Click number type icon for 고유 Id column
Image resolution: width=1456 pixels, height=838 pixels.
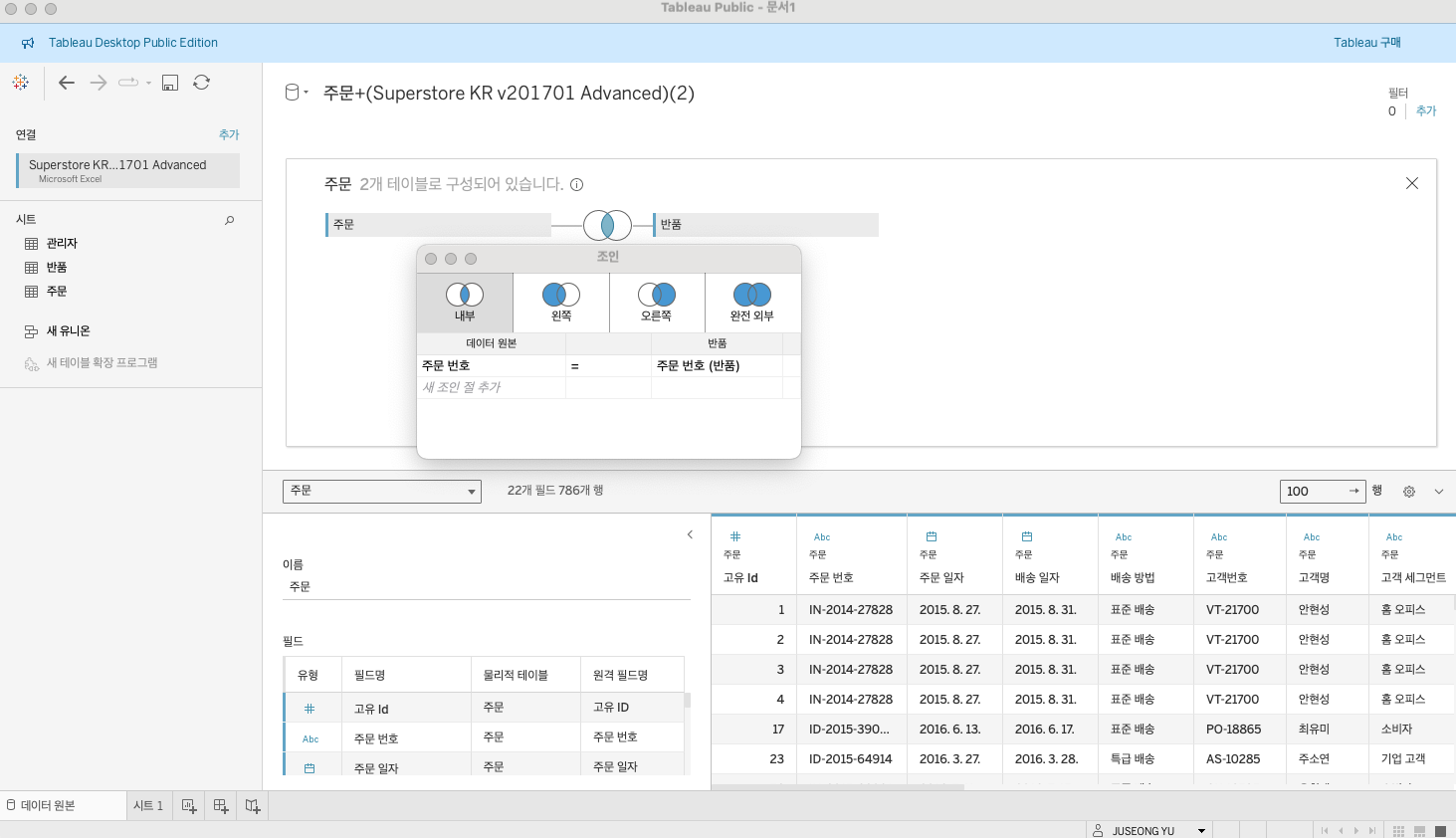[x=735, y=536]
